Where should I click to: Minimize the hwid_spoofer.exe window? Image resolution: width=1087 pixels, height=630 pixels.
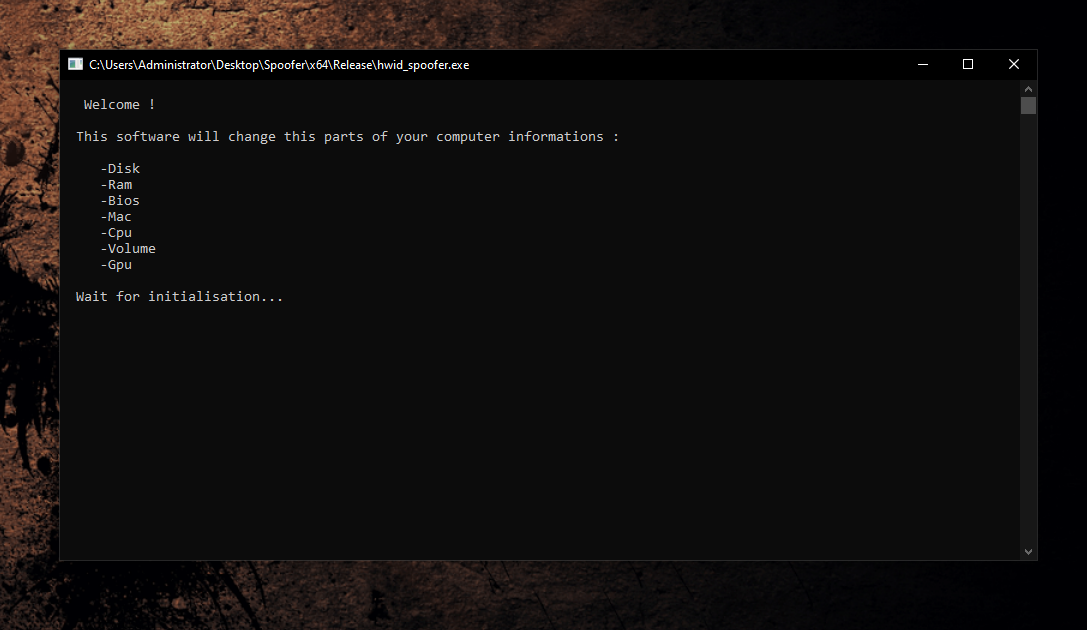pyautogui.click(x=923, y=64)
